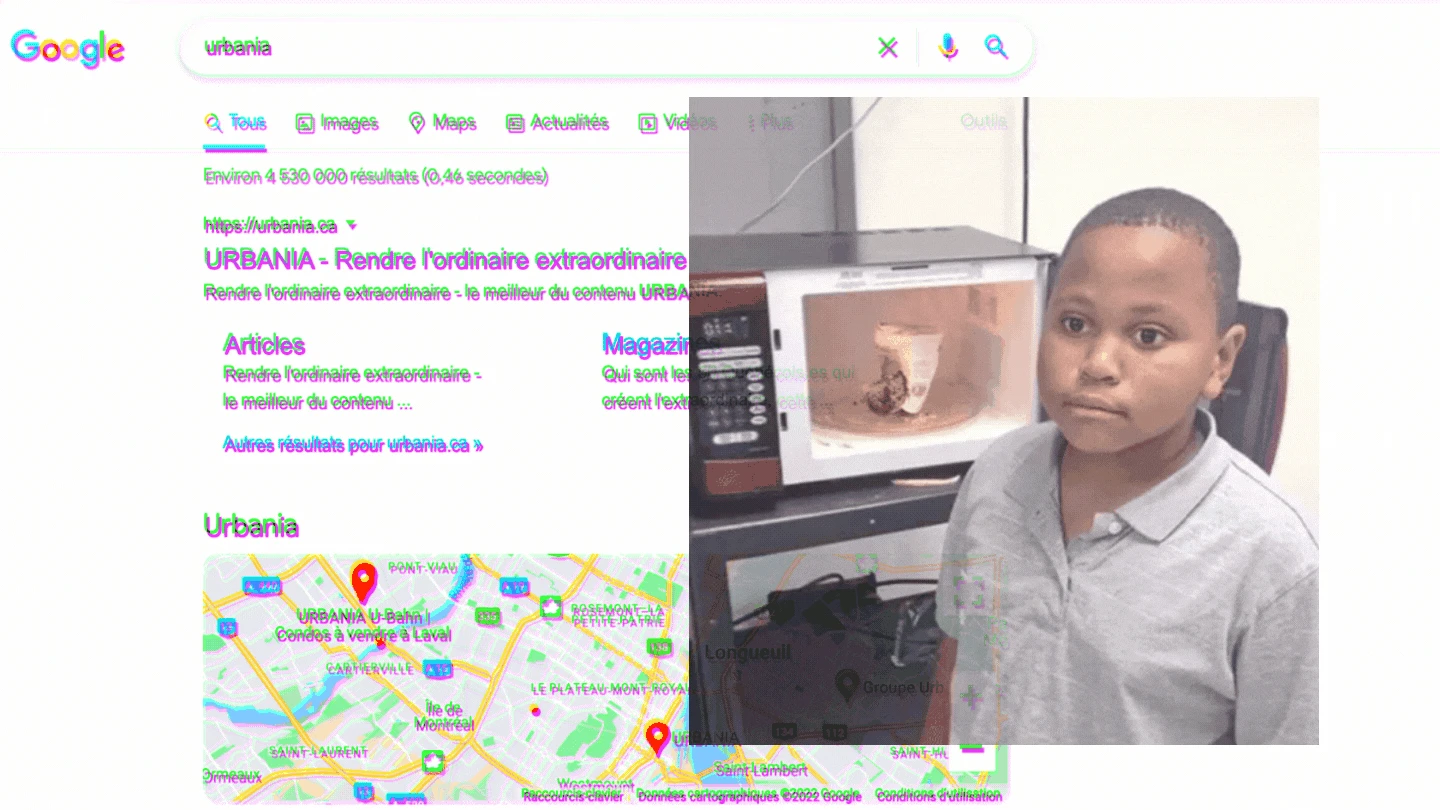Click the Google logo
The height and width of the screenshot is (810, 1440).
coord(68,48)
